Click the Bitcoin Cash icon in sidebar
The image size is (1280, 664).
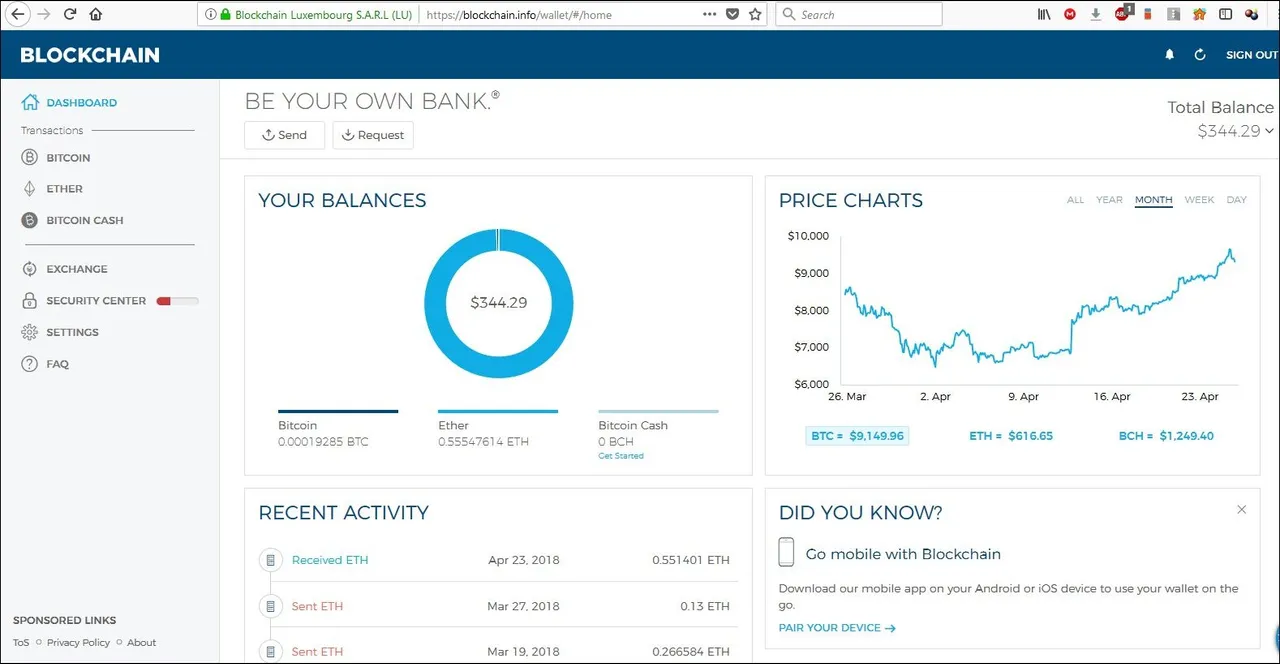point(29,220)
